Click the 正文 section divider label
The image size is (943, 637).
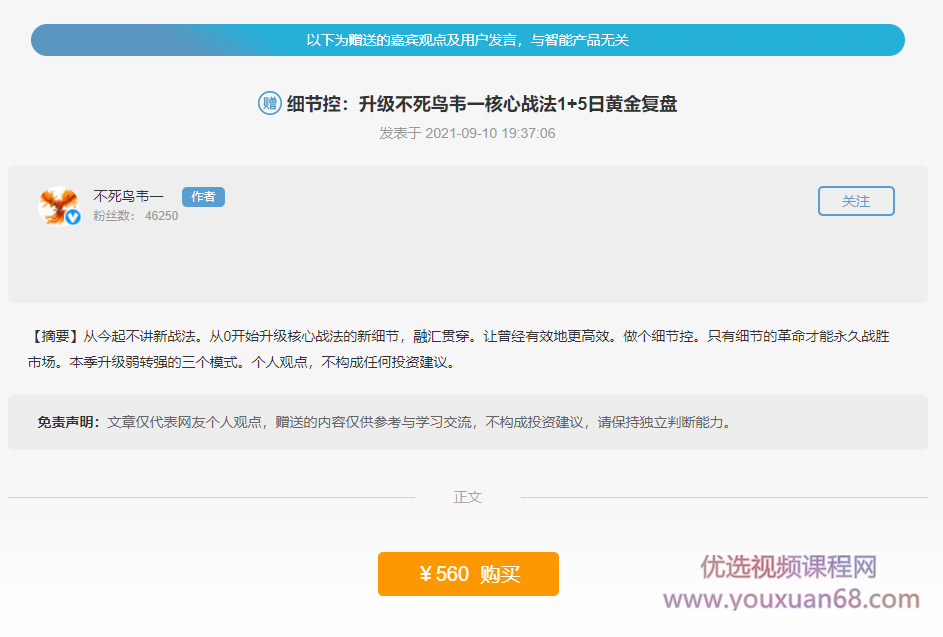coord(469,497)
